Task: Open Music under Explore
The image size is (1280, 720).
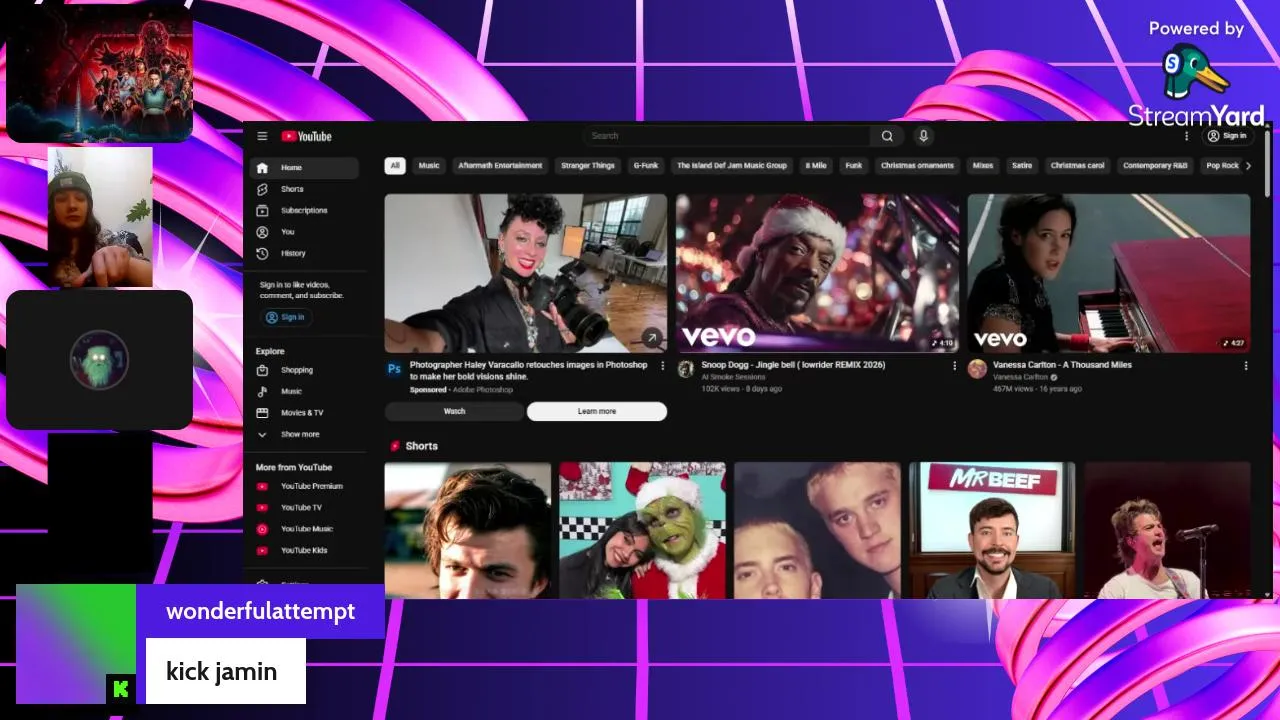Action: click(304, 391)
